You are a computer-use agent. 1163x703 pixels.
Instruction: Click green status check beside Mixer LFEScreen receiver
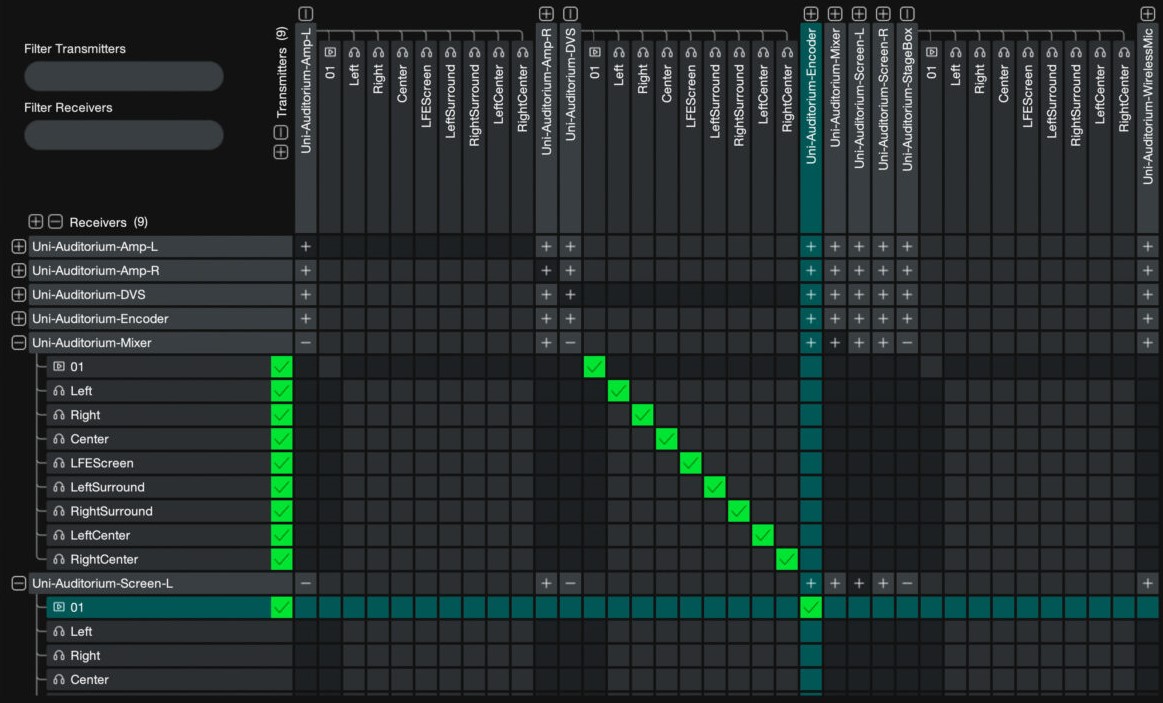(281, 463)
